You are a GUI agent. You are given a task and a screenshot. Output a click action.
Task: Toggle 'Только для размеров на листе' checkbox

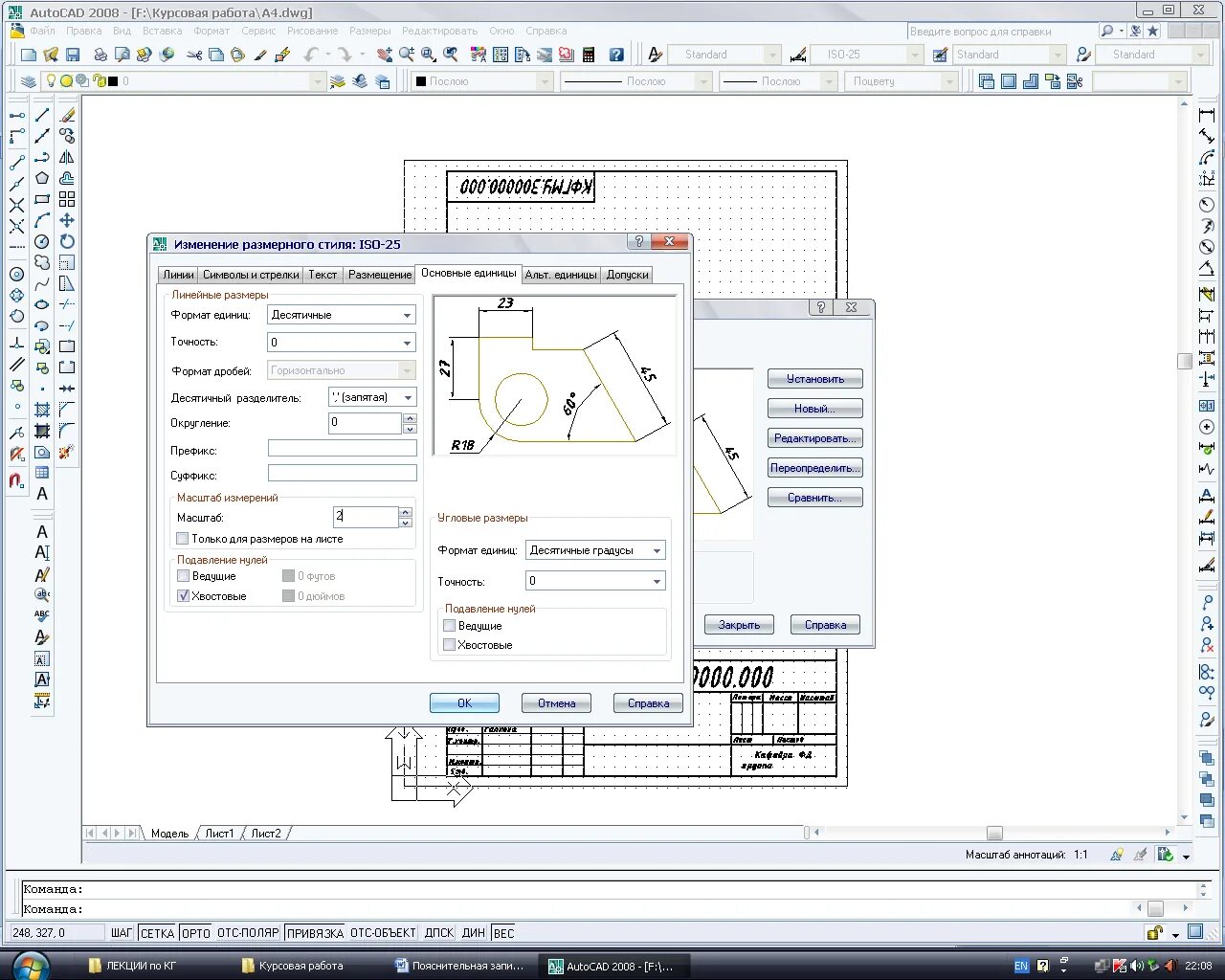click(183, 539)
